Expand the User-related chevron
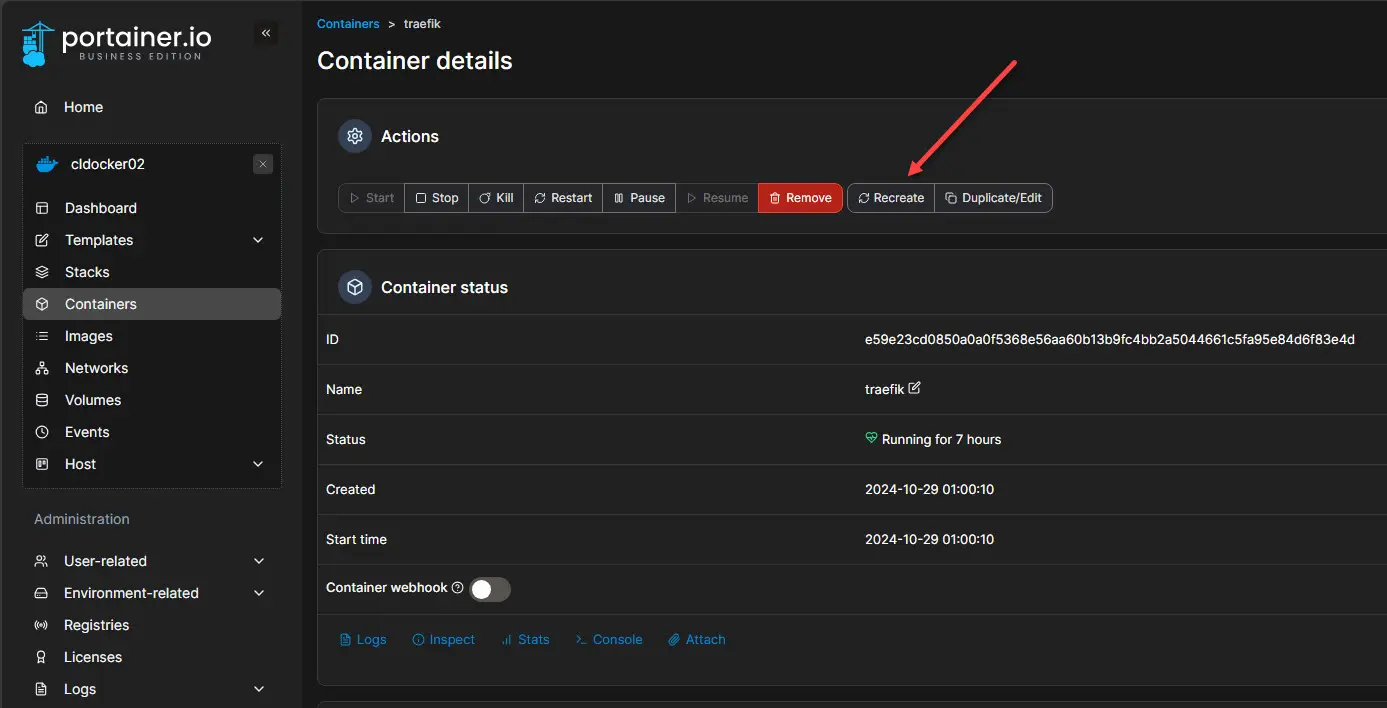This screenshot has height=708, width=1387. (x=259, y=561)
